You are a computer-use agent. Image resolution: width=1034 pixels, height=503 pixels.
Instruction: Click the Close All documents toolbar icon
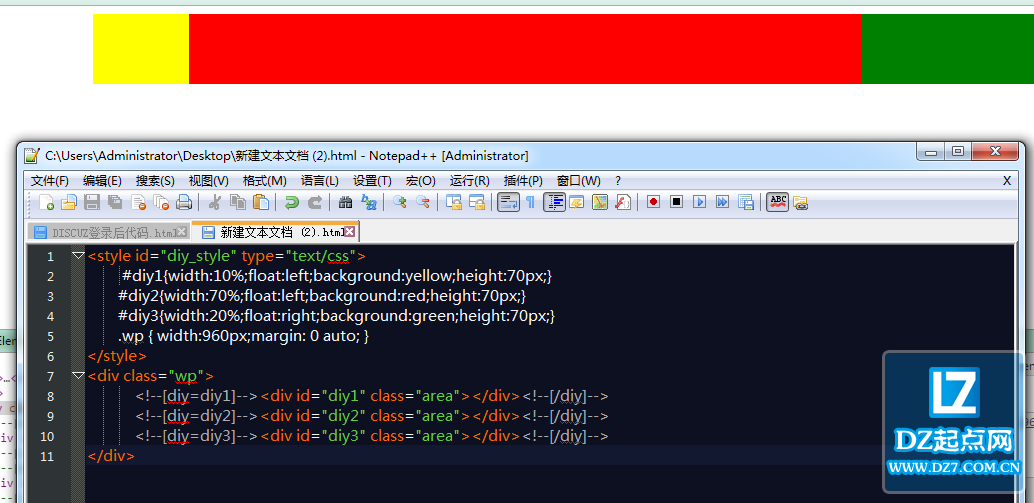[161, 202]
